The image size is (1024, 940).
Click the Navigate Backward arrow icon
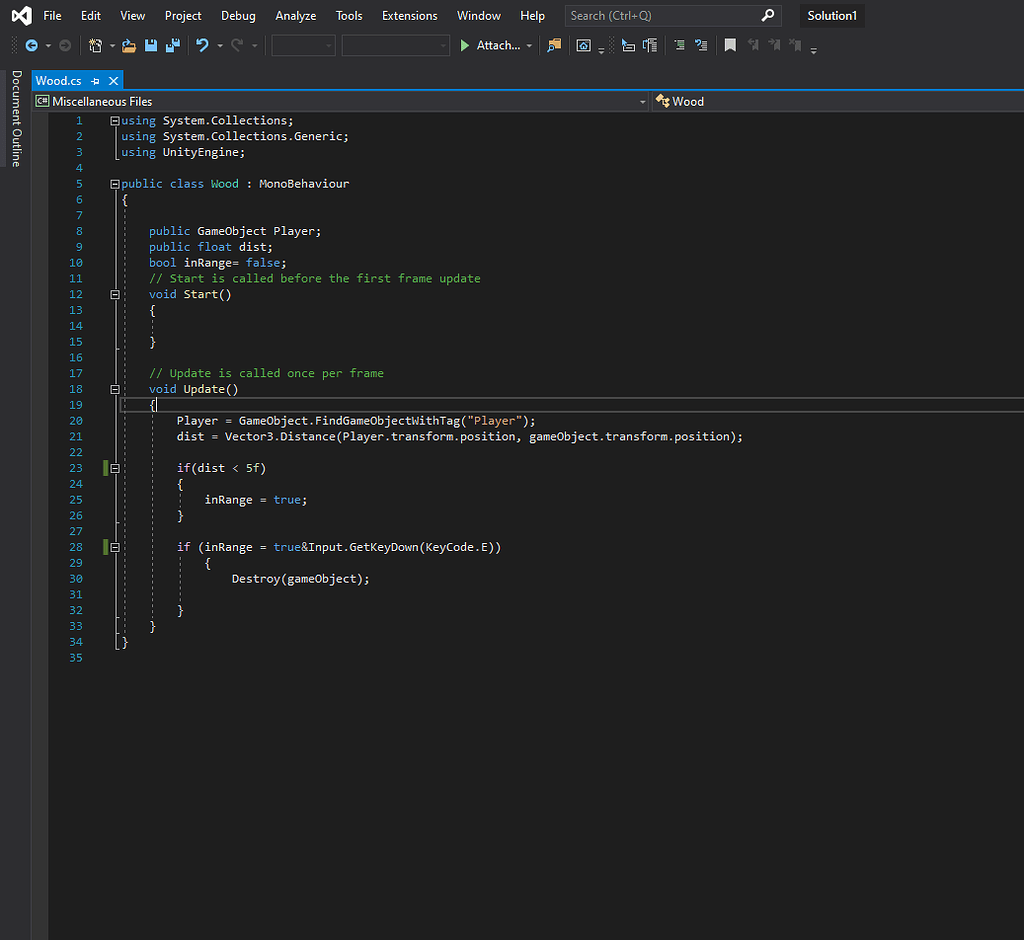pyautogui.click(x=31, y=46)
